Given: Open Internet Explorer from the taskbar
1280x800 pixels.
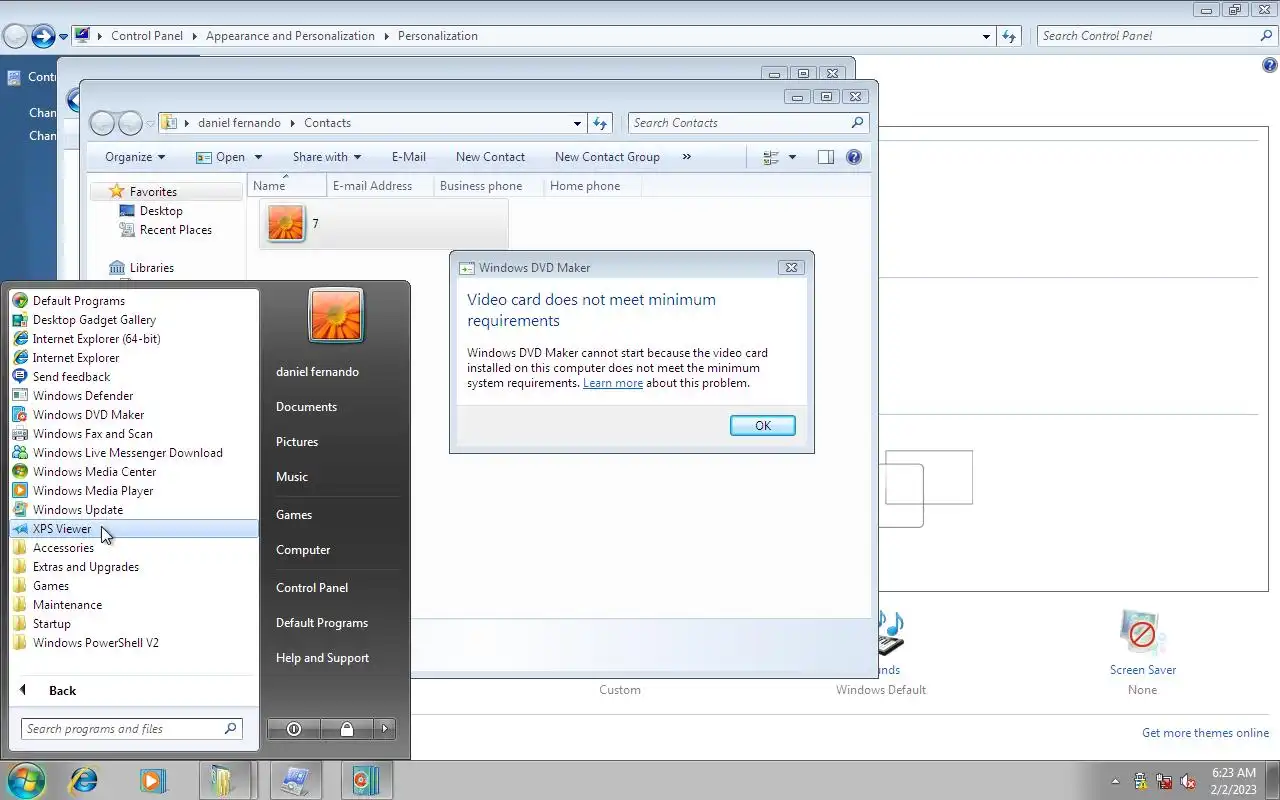Looking at the screenshot, I should [x=84, y=780].
